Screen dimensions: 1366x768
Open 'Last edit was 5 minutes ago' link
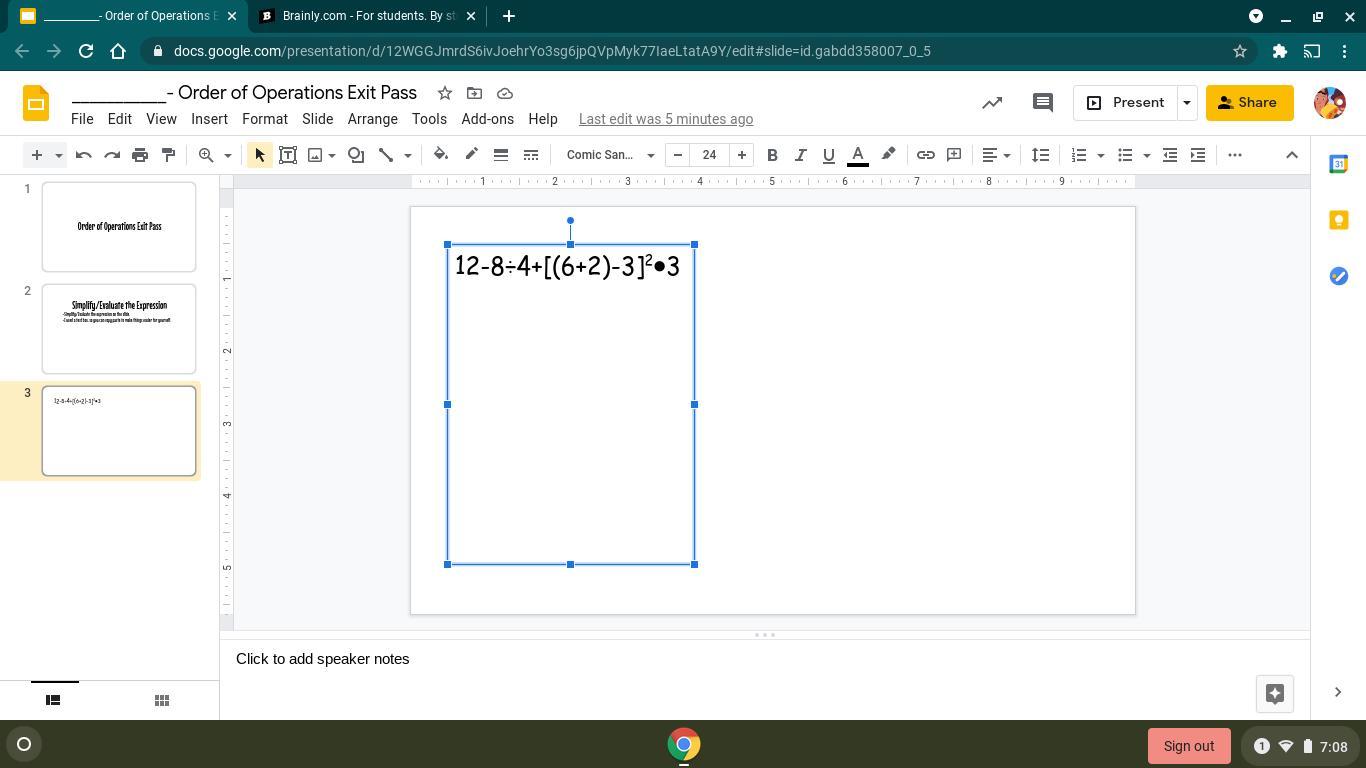[665, 119]
